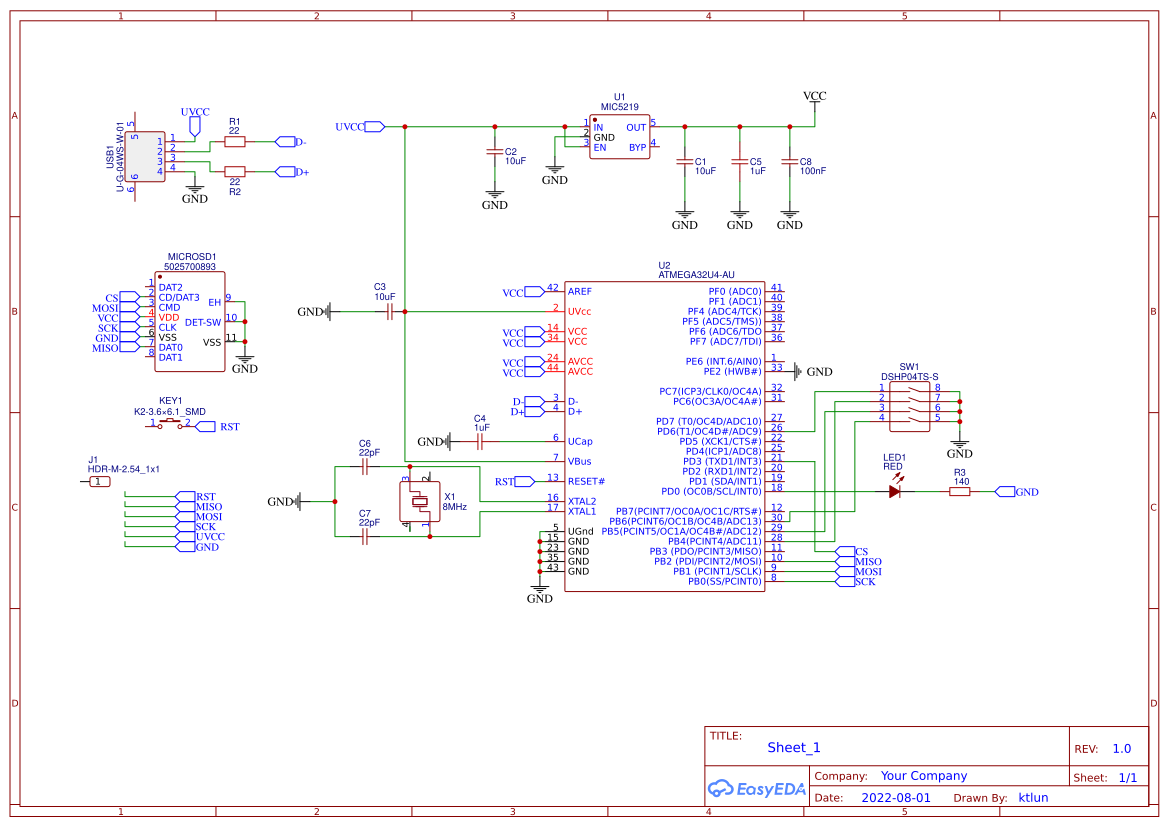Click the red LED1 diode symbol
This screenshot has height=827, width=1169.
click(x=895, y=490)
